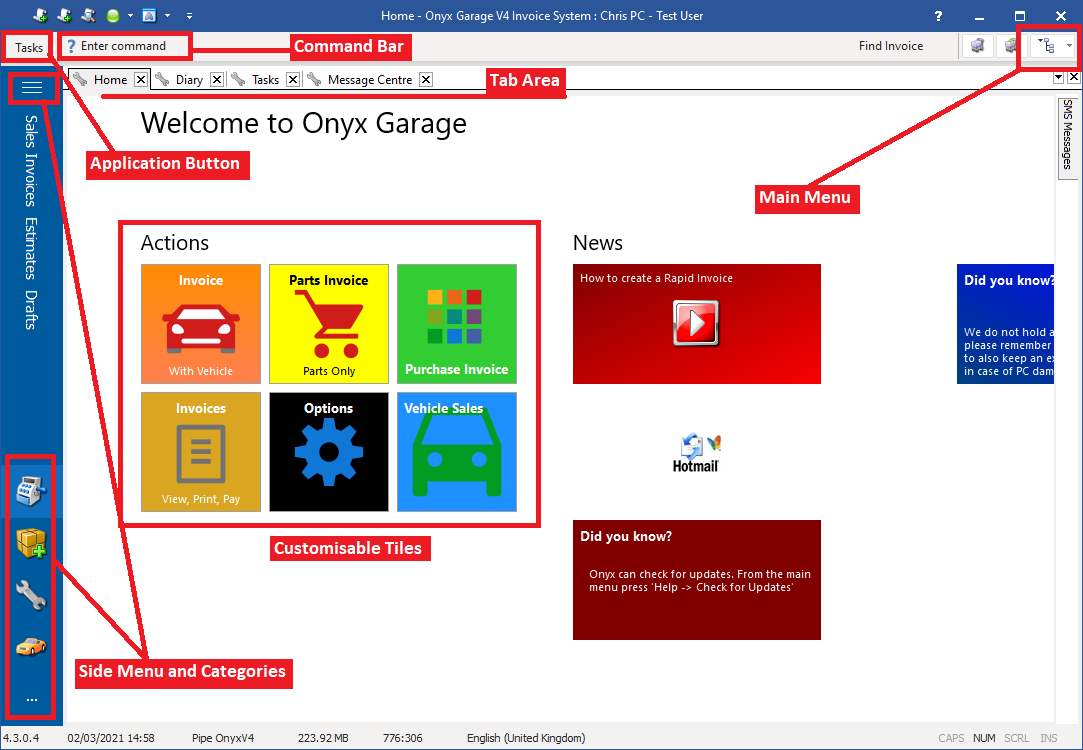This screenshot has width=1083, height=750.
Task: Click the Find Invoice field
Action: click(x=890, y=46)
